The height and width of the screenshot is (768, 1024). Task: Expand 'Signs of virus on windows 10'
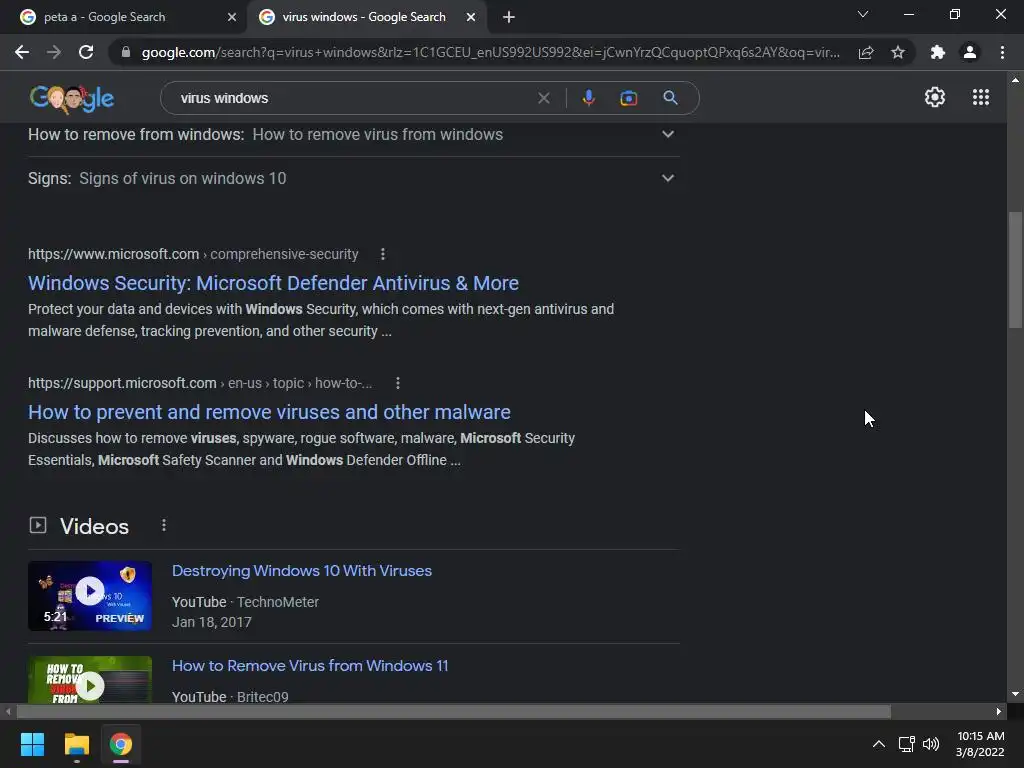click(x=667, y=178)
